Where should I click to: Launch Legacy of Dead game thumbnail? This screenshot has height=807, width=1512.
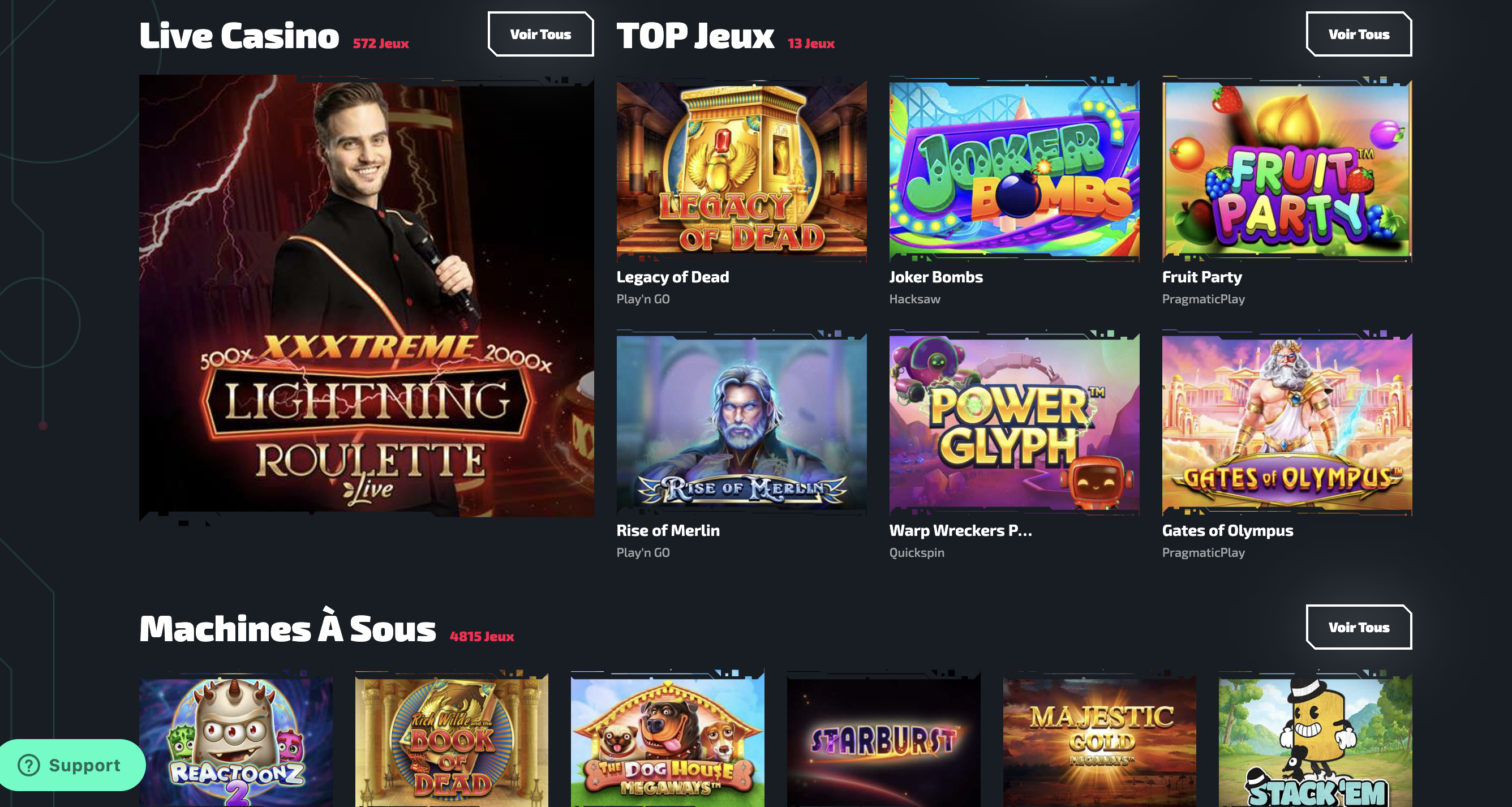[741, 169]
